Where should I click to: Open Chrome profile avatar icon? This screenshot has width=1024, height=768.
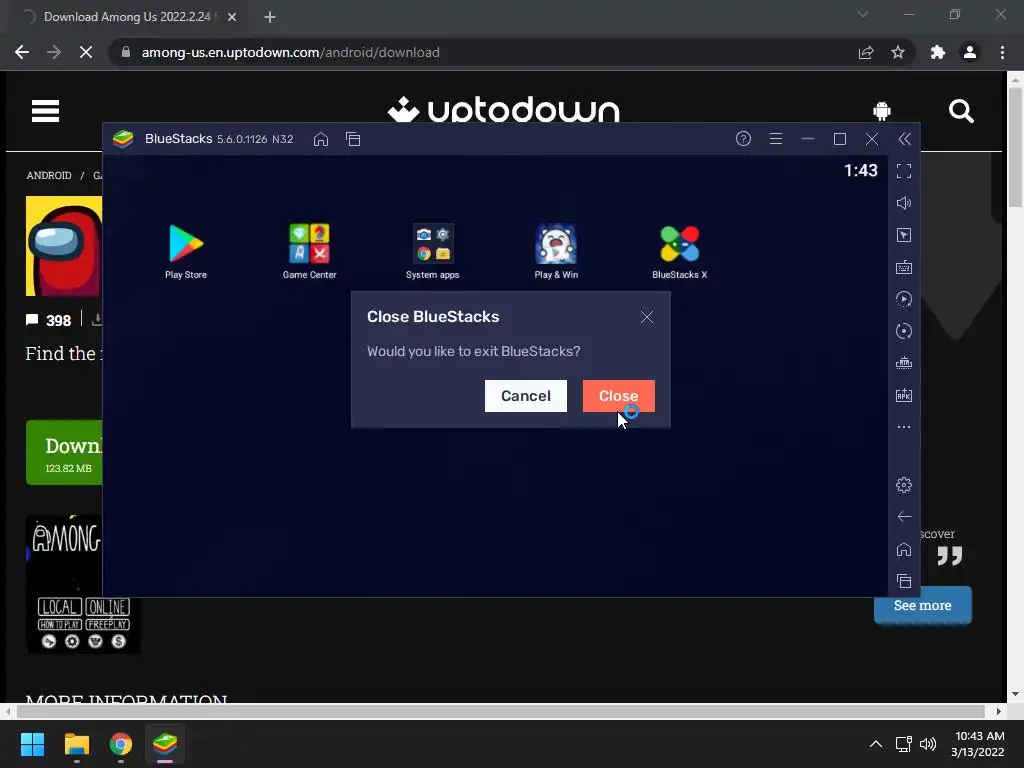point(970,52)
